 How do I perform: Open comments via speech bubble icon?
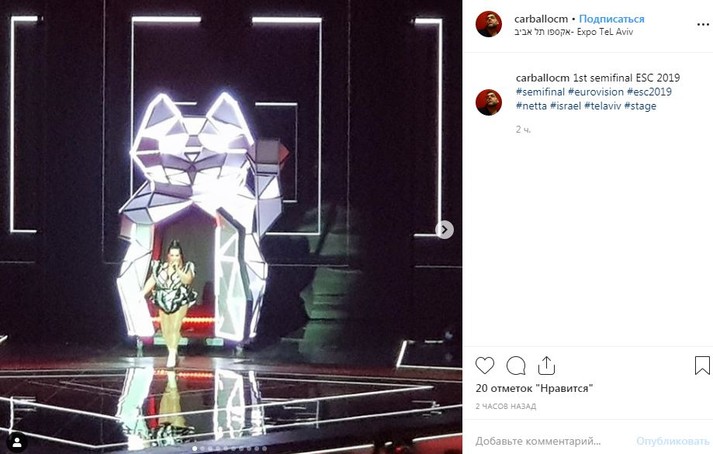(x=516, y=365)
